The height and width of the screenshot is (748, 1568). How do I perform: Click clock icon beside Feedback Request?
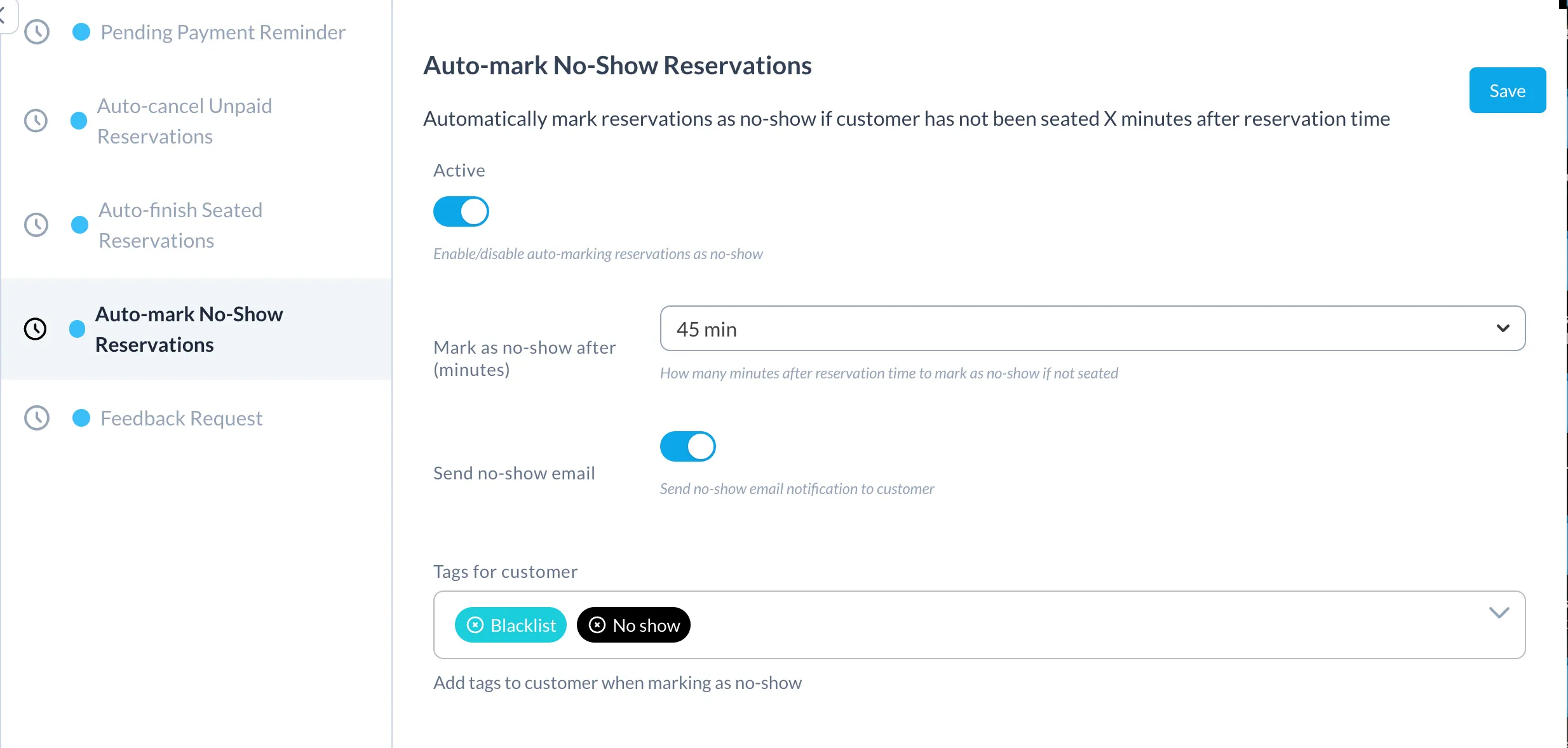pyautogui.click(x=37, y=418)
